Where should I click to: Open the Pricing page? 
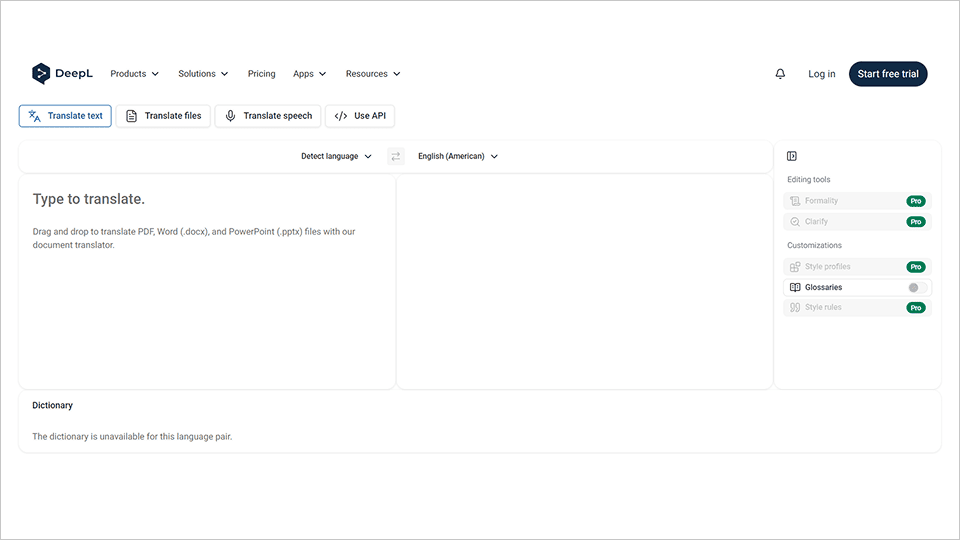tap(261, 73)
